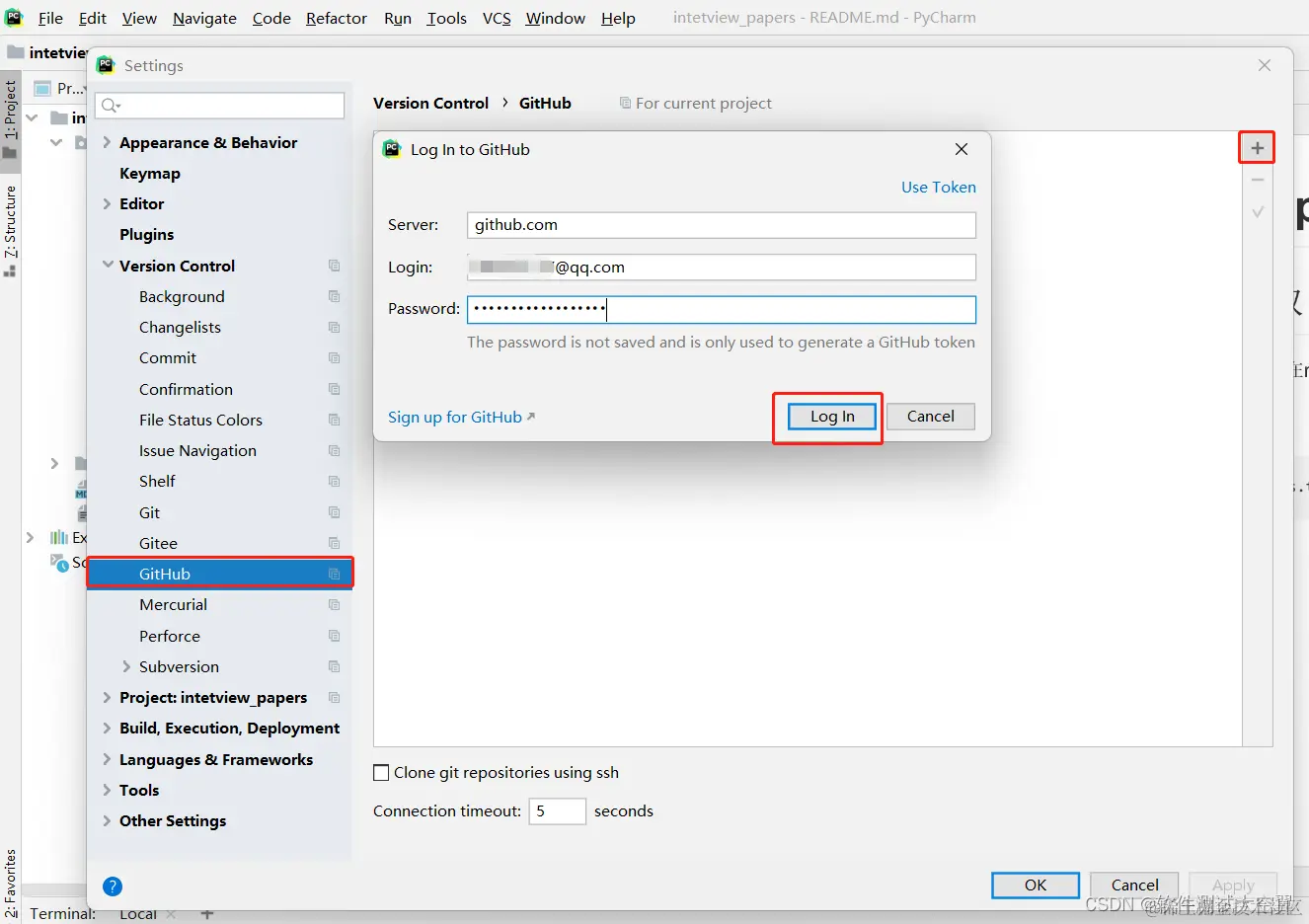Click project-level icon beside Commit row

pyautogui.click(x=334, y=357)
